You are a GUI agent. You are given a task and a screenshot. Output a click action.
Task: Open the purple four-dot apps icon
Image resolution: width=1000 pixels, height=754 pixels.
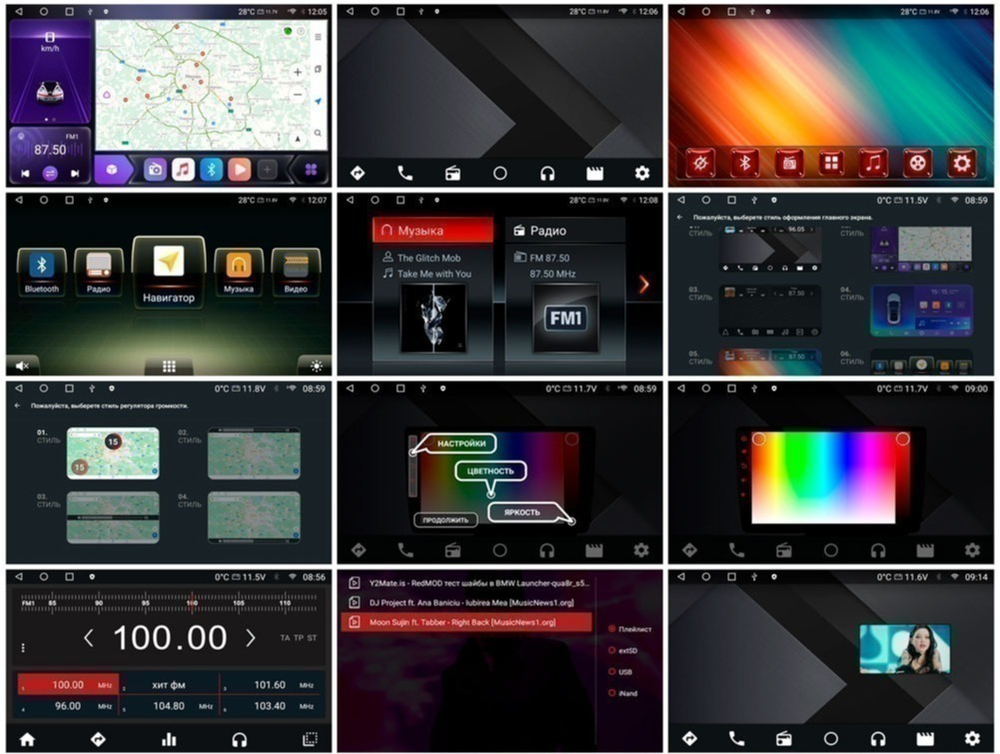[x=311, y=170]
